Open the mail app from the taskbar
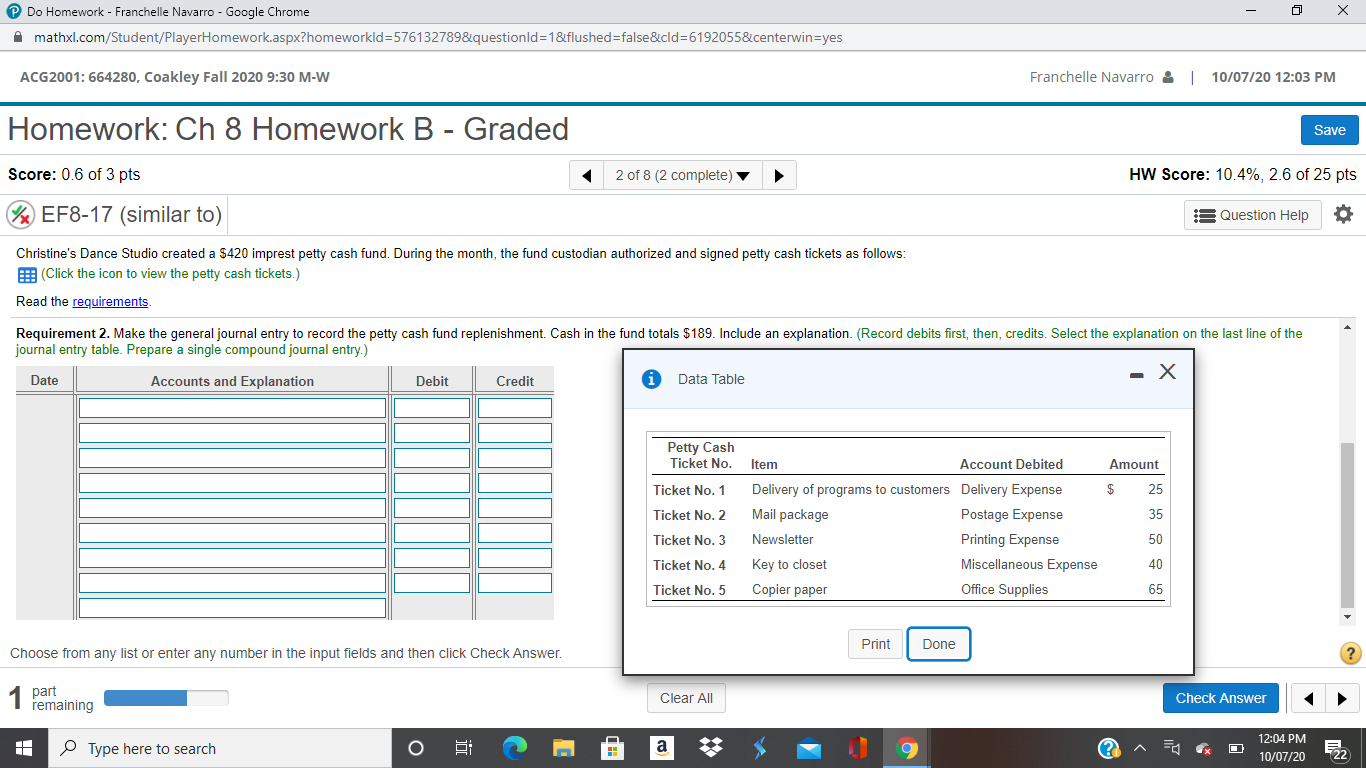 point(808,747)
